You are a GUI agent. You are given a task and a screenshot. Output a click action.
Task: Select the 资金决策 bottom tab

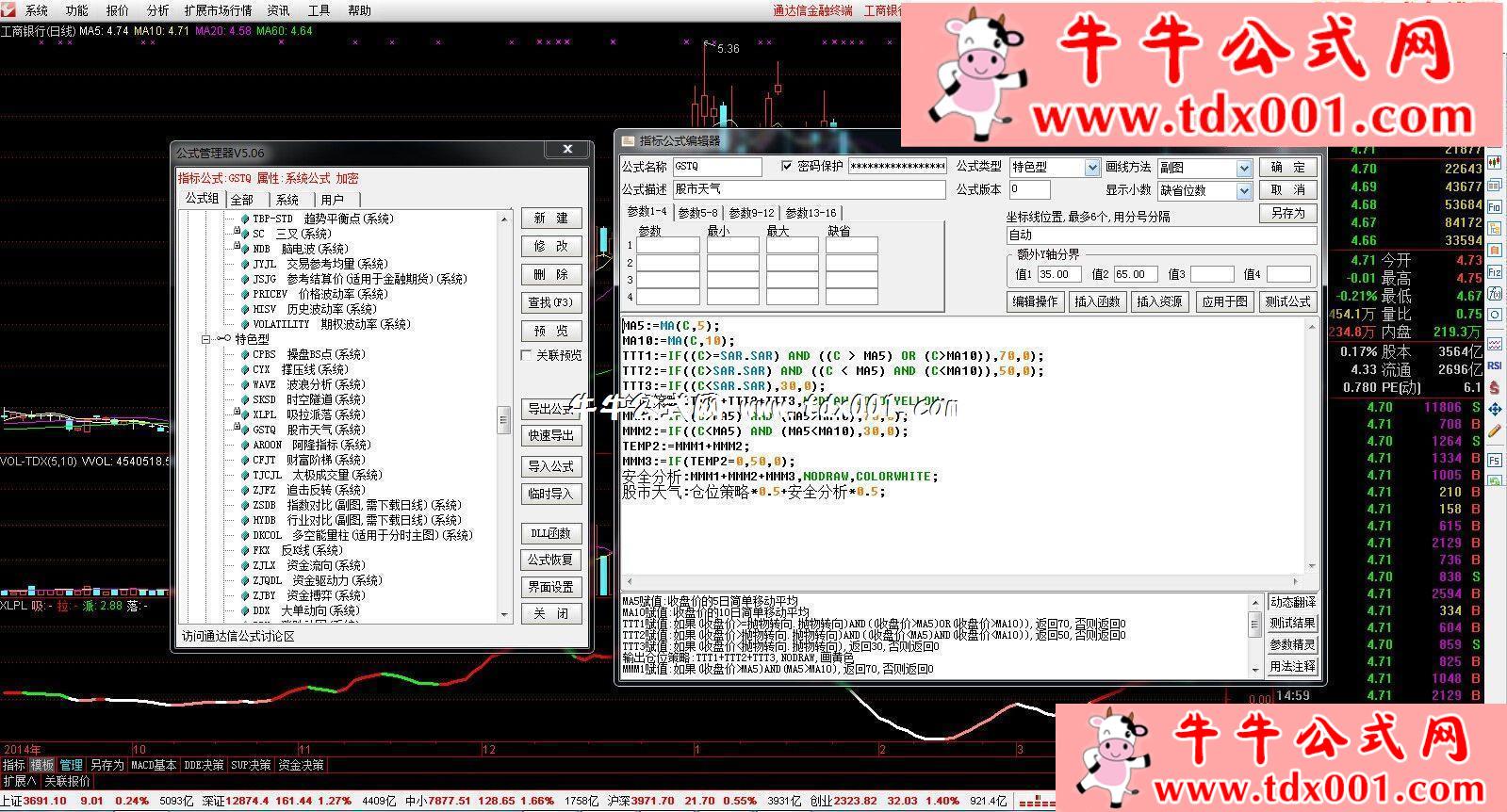coord(301,765)
